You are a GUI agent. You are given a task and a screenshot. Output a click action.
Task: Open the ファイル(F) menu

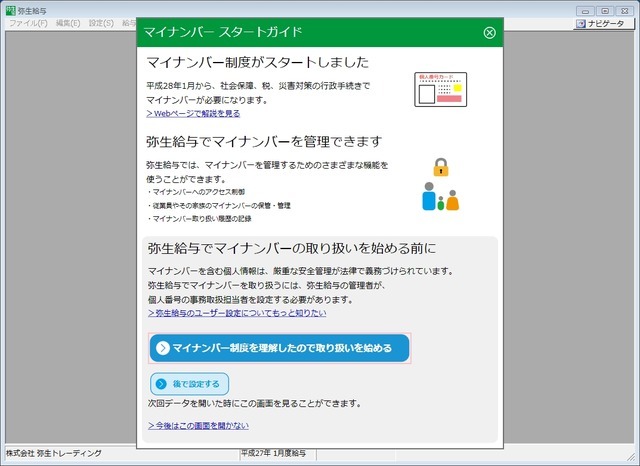(29, 23)
